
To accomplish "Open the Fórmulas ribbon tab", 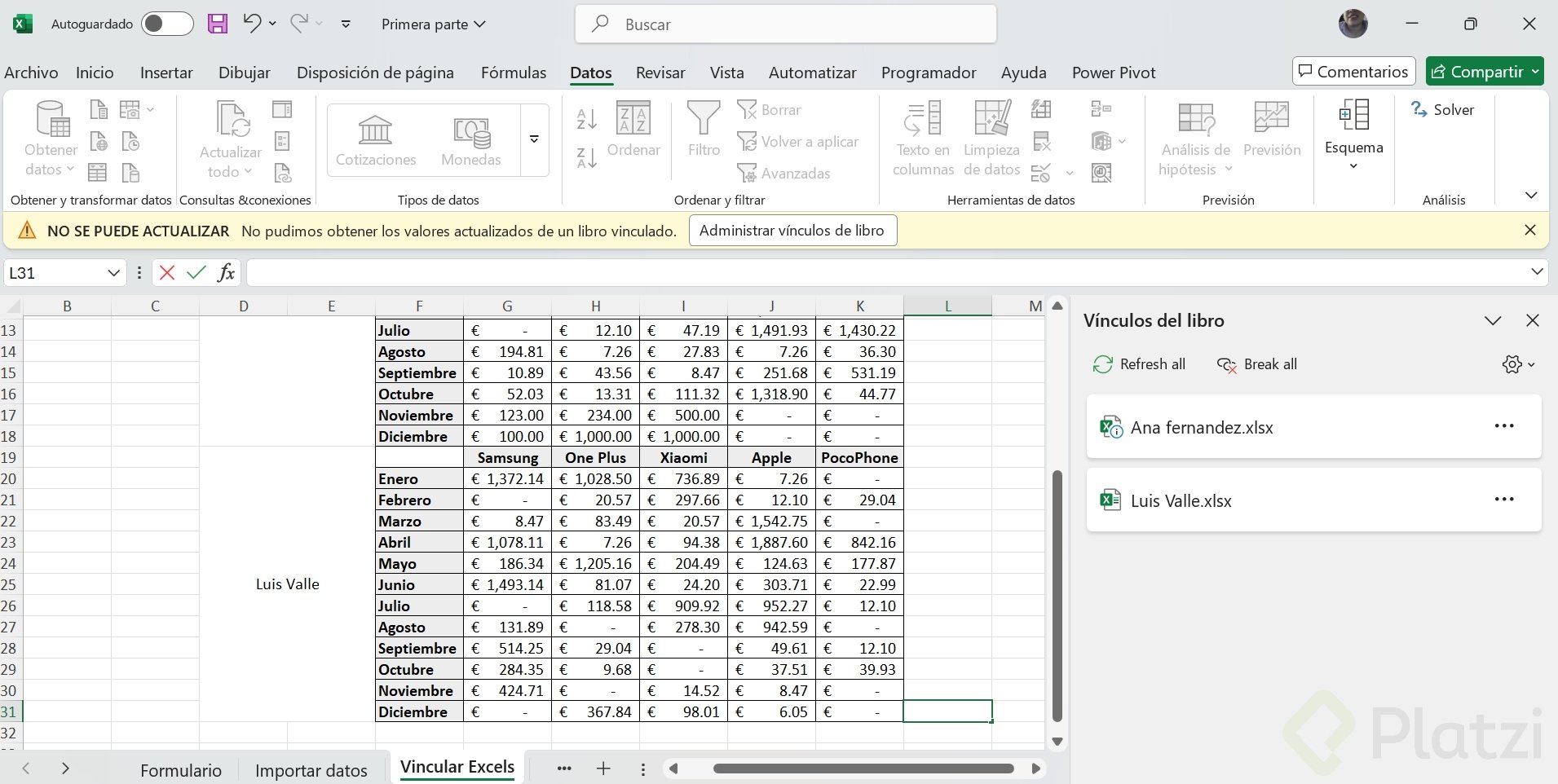I will pos(513,73).
